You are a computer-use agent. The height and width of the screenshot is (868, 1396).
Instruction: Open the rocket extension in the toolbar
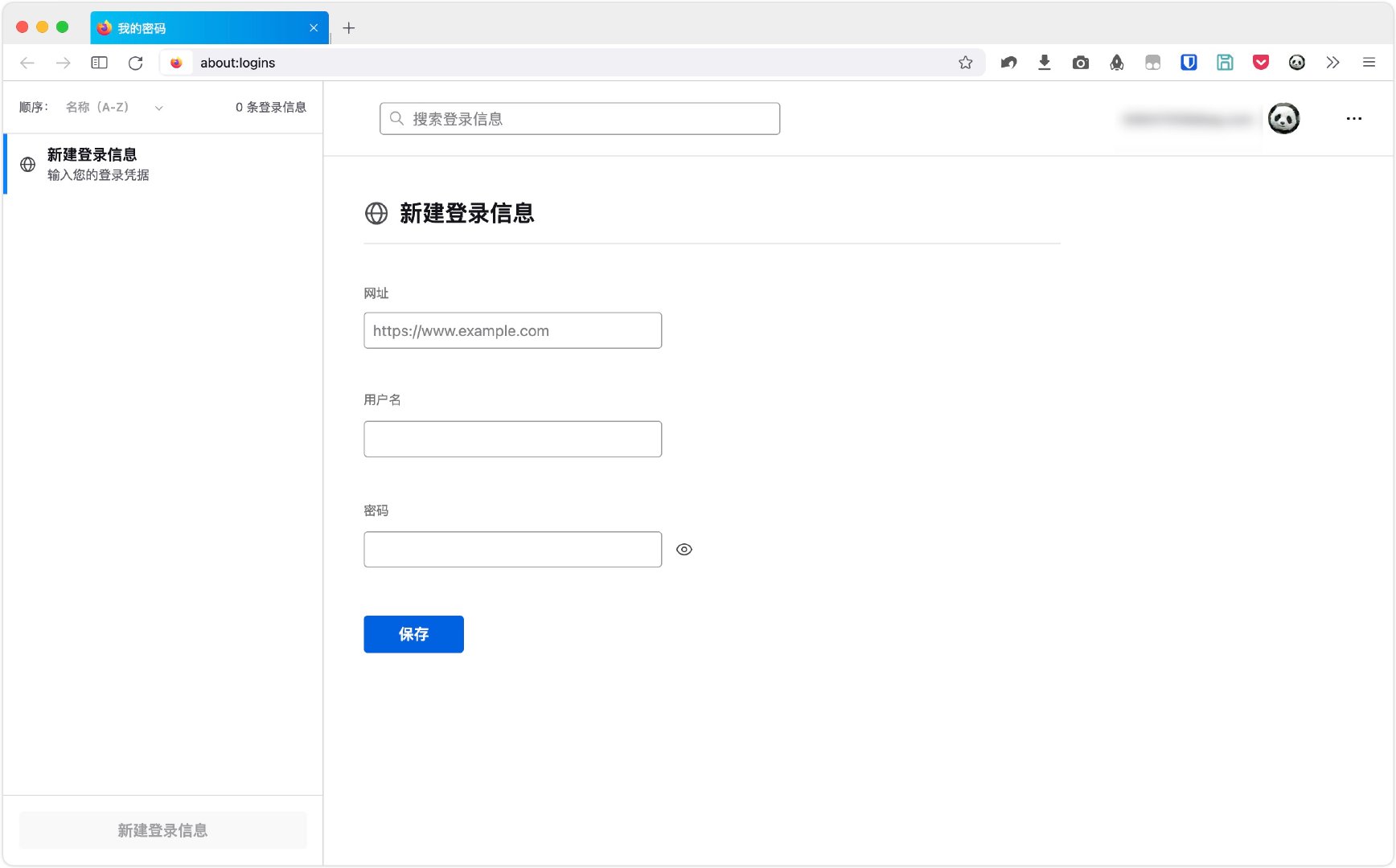click(1117, 63)
